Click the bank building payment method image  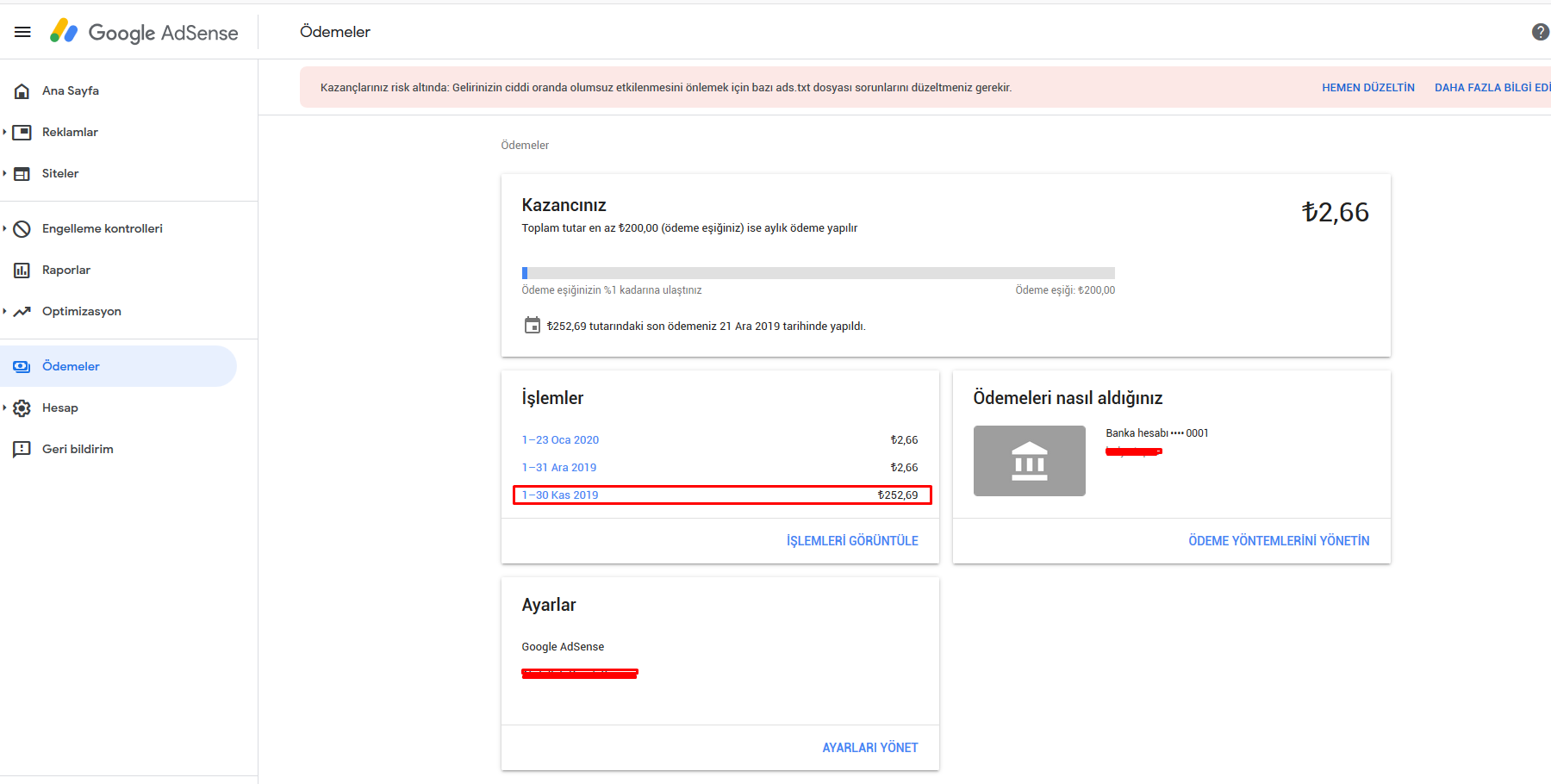click(1030, 461)
